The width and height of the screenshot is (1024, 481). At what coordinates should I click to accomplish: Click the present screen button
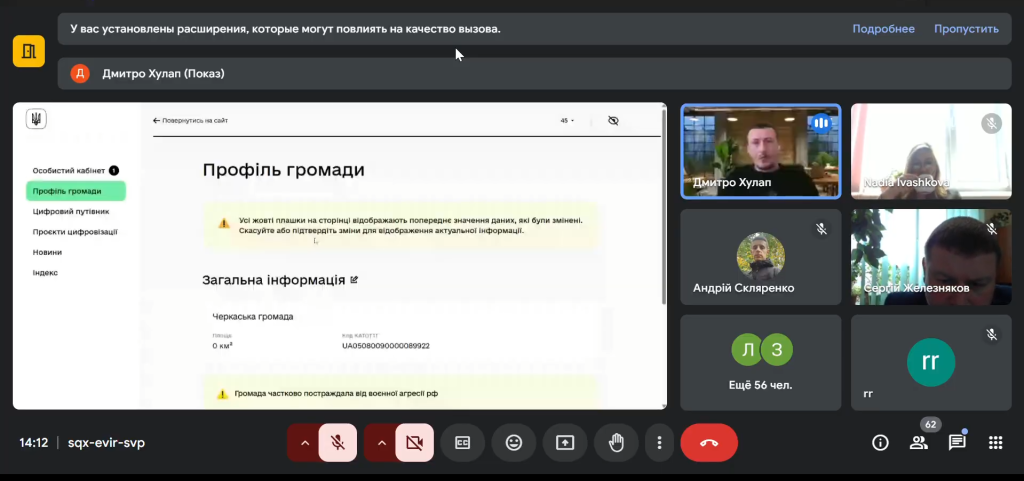pos(564,442)
